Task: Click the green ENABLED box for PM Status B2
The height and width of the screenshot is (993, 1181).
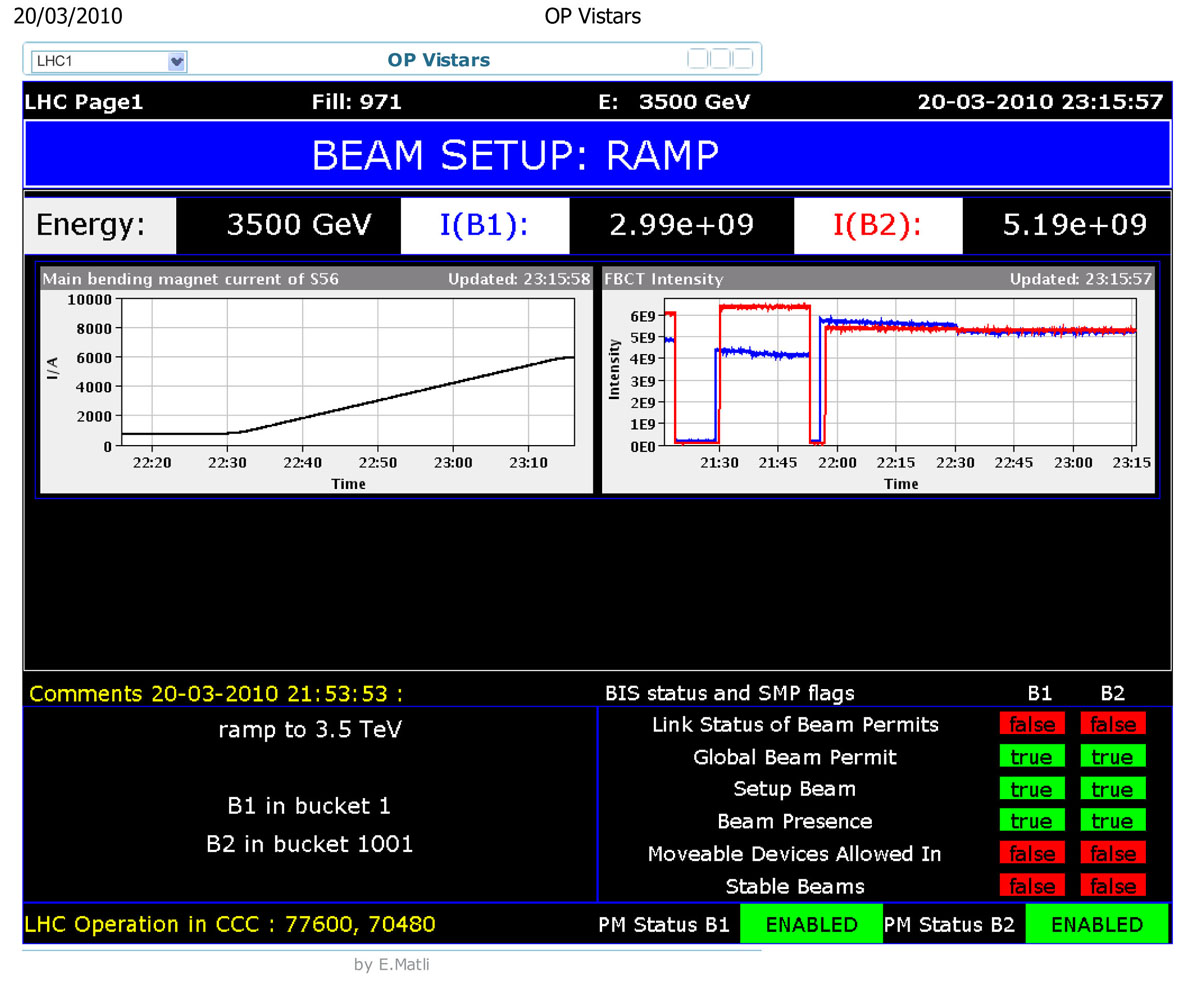Action: pos(1097,924)
